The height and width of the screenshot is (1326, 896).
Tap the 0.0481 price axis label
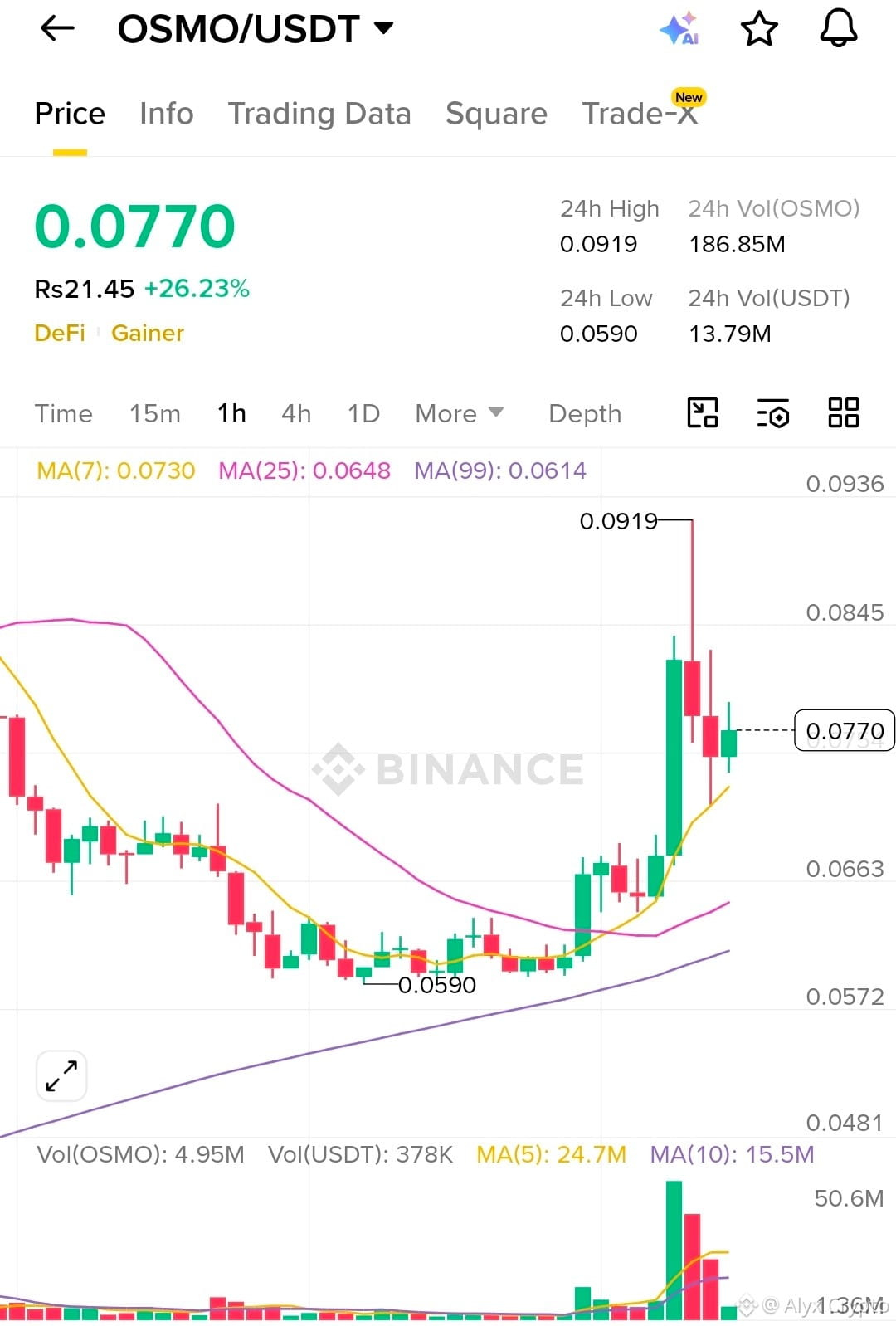845,1123
